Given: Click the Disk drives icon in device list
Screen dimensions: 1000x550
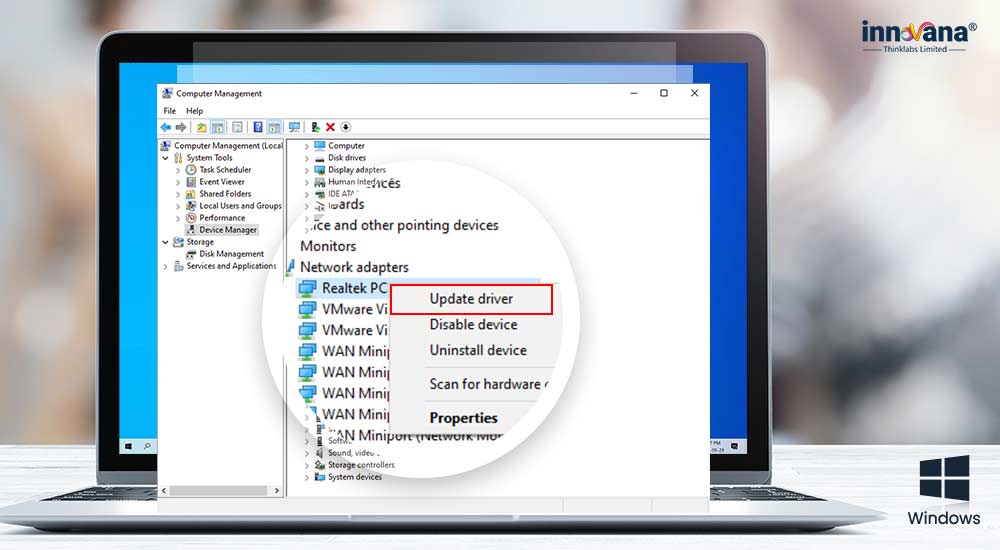Looking at the screenshot, I should pos(320,158).
